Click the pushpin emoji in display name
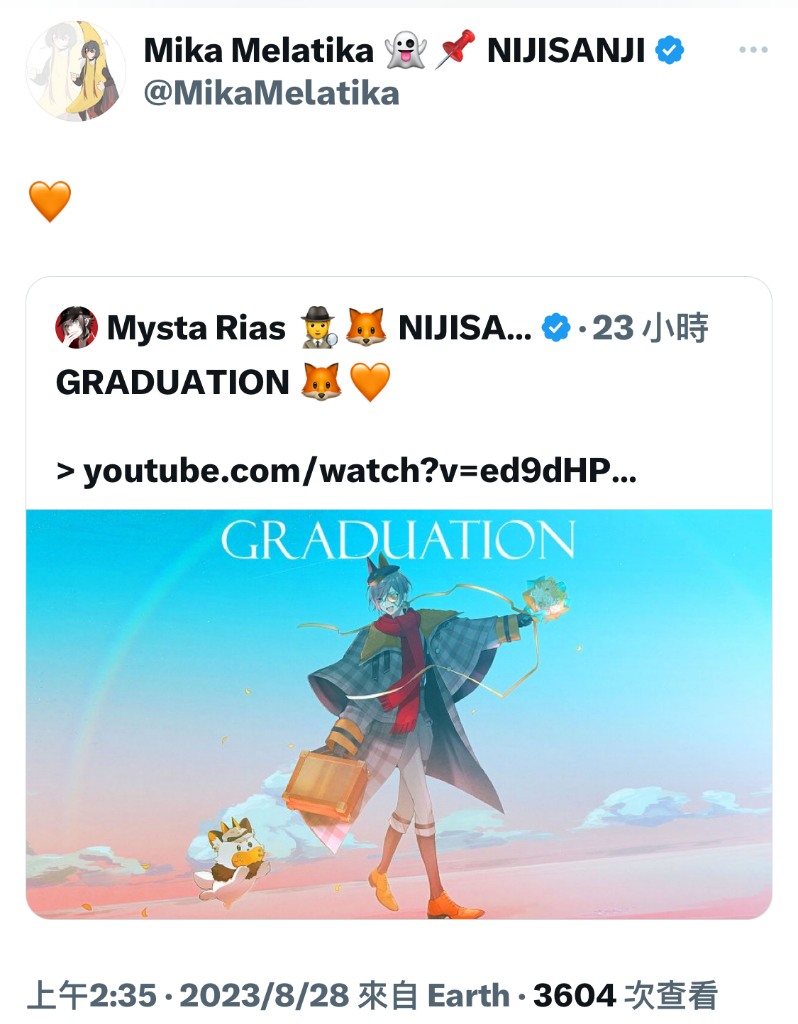 pyautogui.click(x=455, y=49)
